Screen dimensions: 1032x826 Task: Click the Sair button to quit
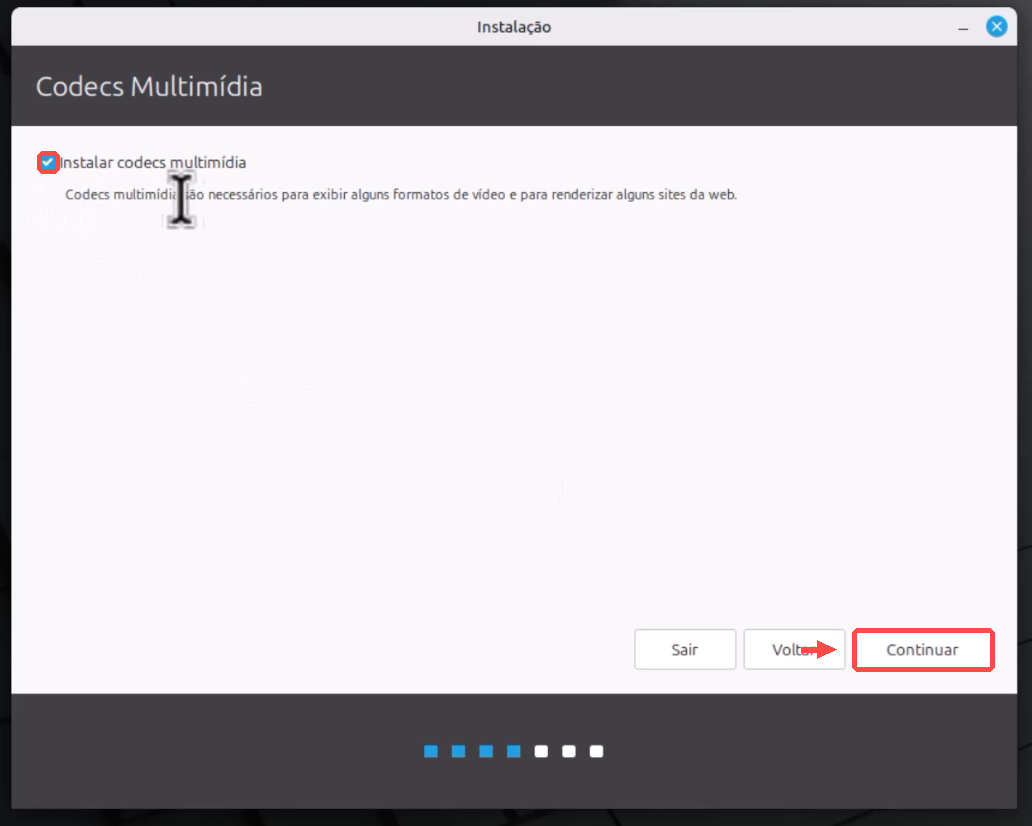click(684, 650)
